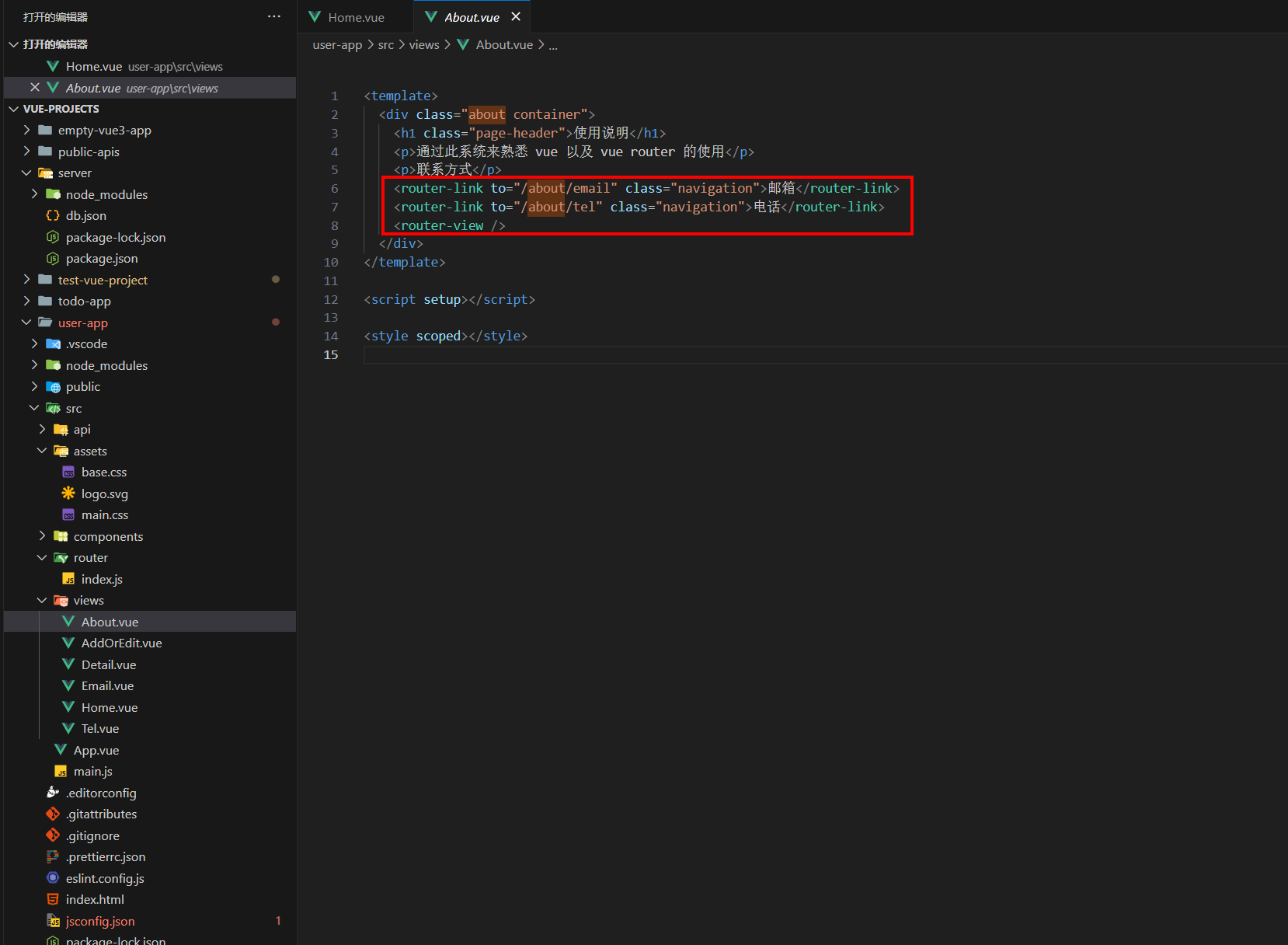
Task: Click user-app in the breadcrumb
Action: (x=337, y=45)
